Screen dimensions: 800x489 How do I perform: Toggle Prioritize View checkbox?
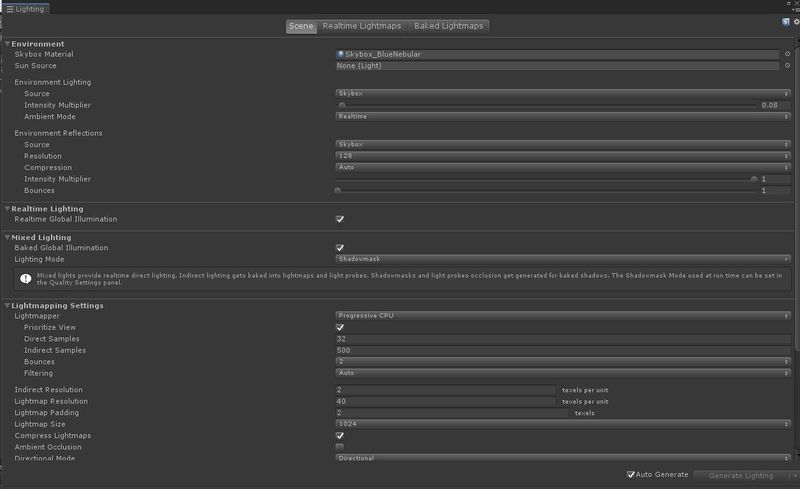coord(340,327)
